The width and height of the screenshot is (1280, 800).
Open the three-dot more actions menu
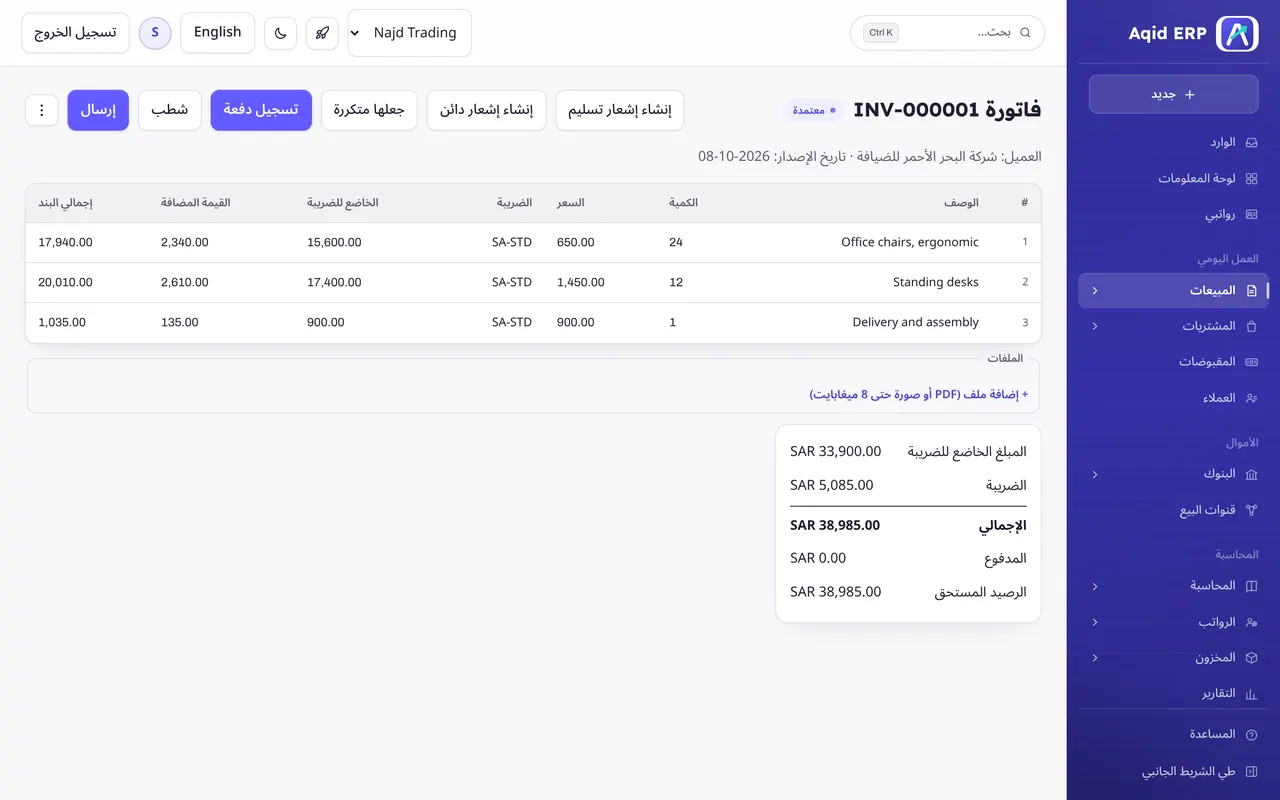click(42, 110)
